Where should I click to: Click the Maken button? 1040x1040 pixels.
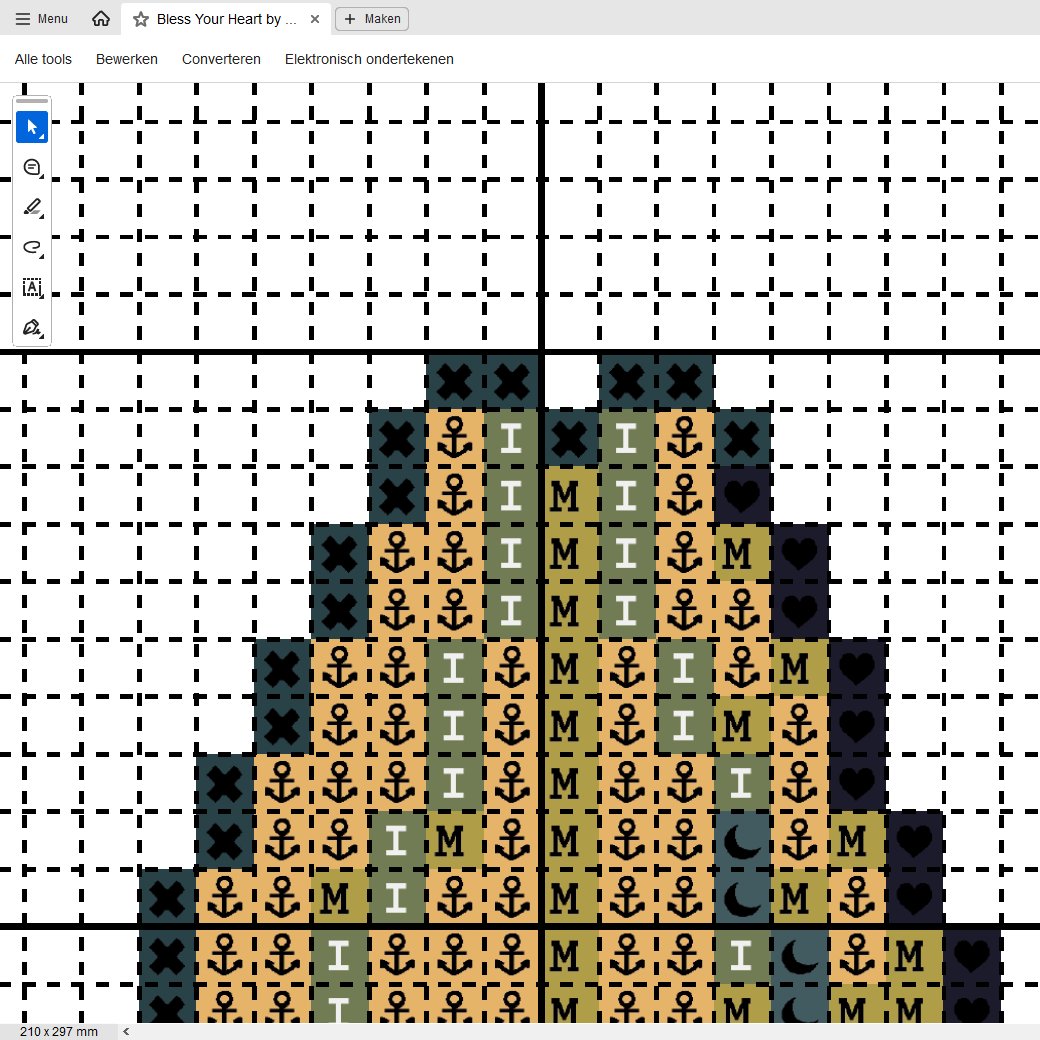tap(372, 19)
